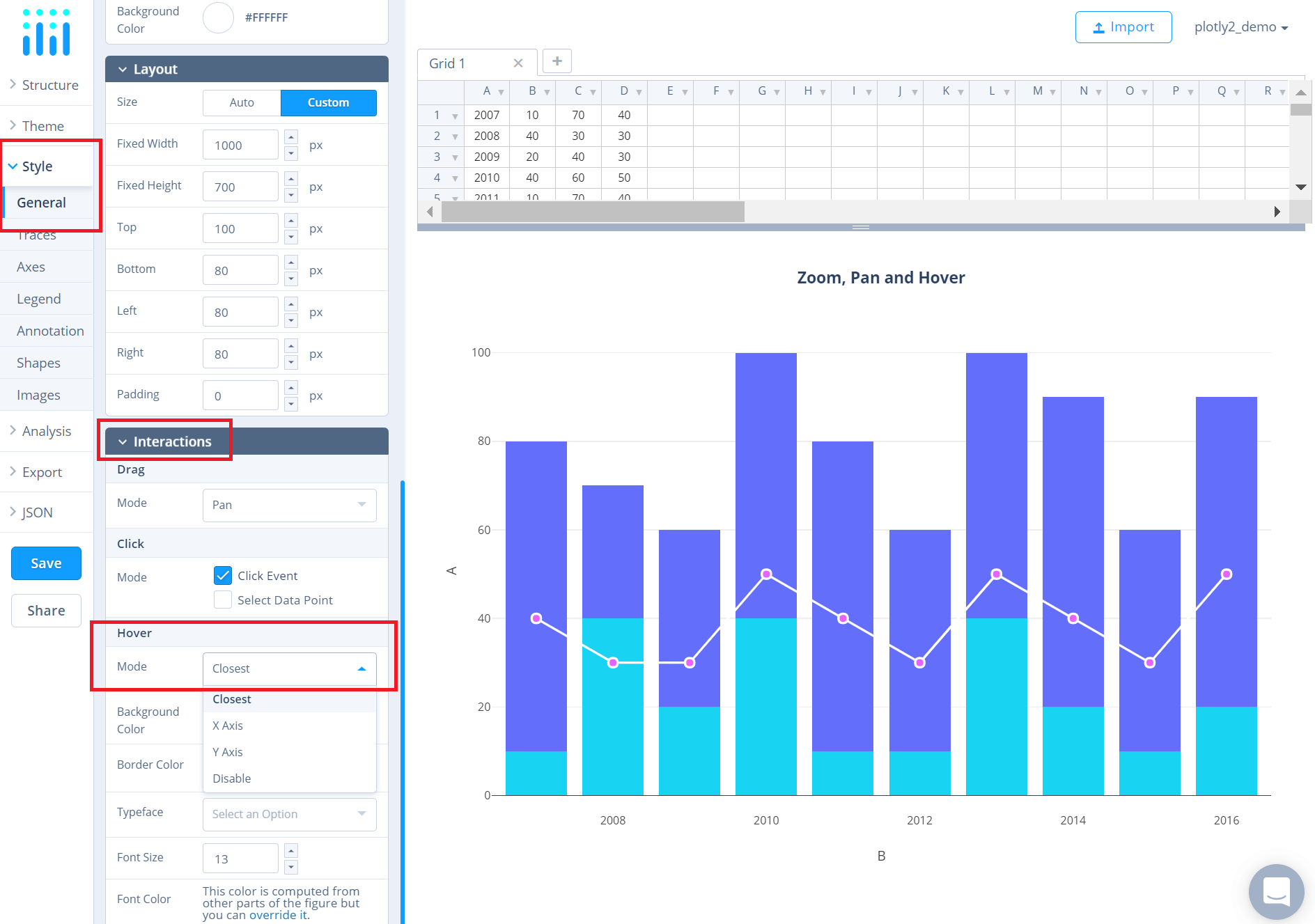Decrease the Right margin value
Screen dimensions: 1315x924
(292, 362)
